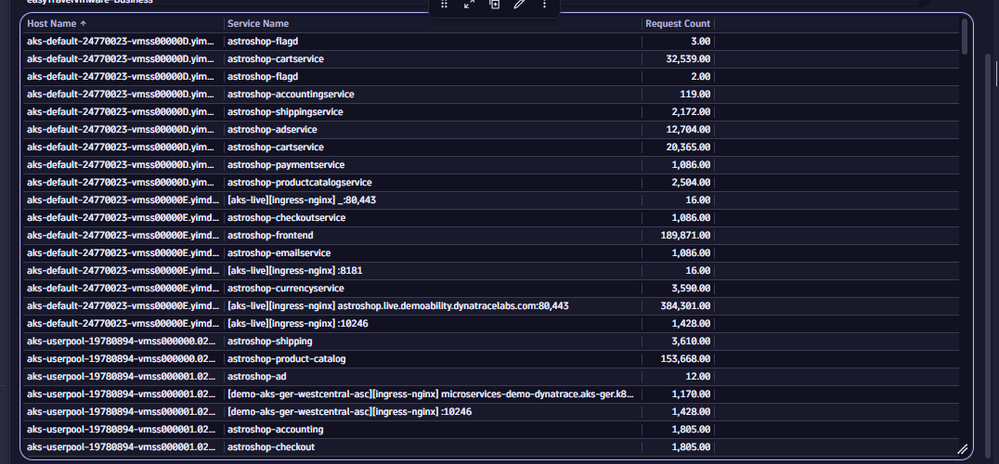The width and height of the screenshot is (999, 464).
Task: Open the tile's three-dot options menu
Action: (x=544, y=4)
